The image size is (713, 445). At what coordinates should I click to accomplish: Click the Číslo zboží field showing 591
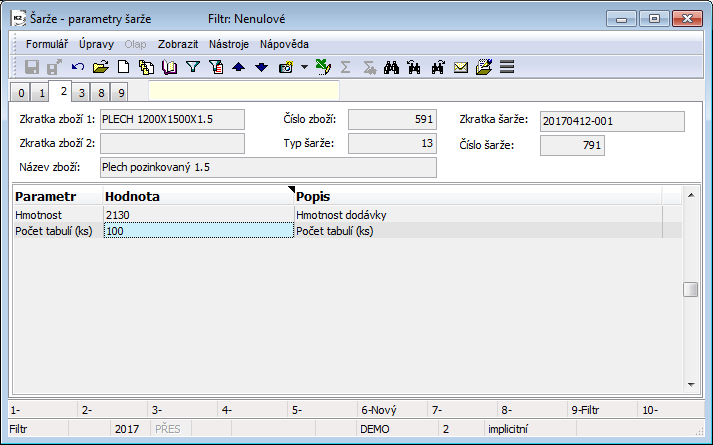pyautogui.click(x=392, y=119)
